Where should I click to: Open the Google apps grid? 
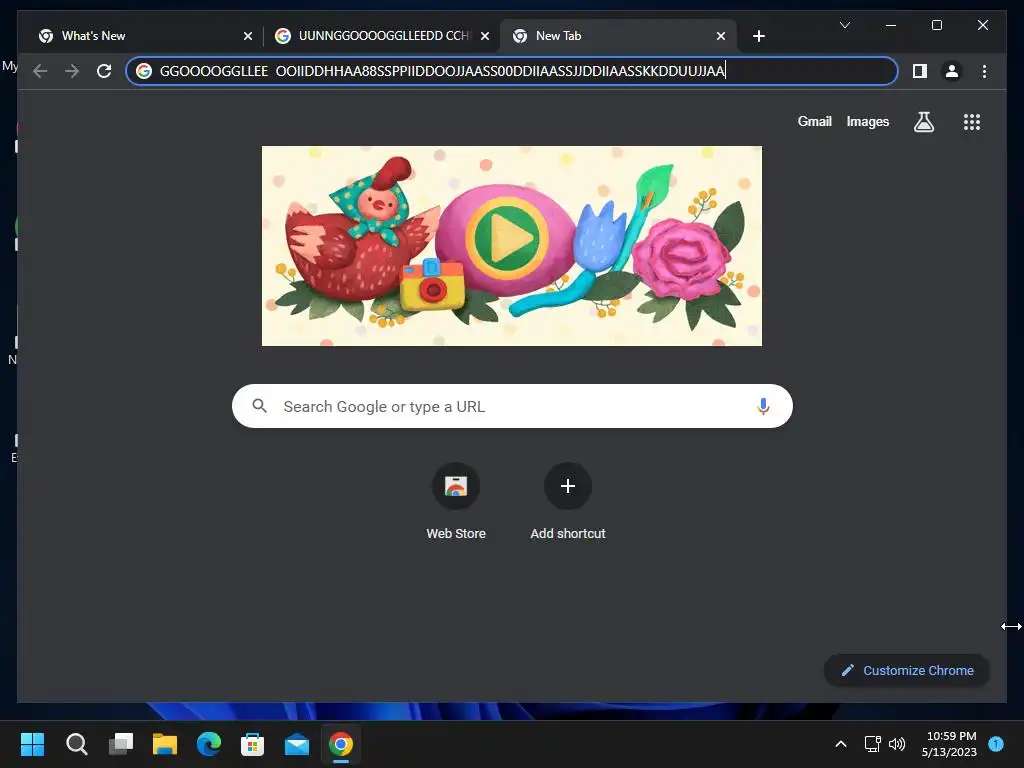[x=972, y=122]
